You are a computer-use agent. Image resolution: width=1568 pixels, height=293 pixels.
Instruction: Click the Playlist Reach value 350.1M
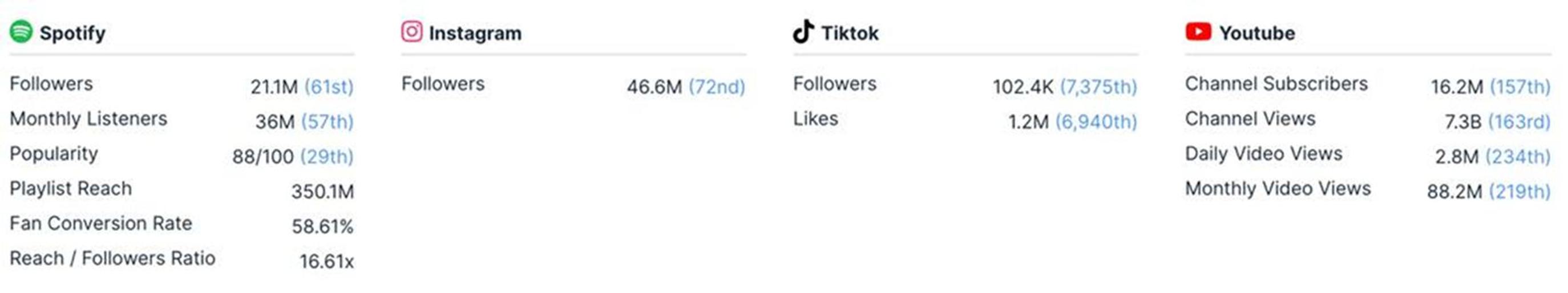[x=322, y=192]
